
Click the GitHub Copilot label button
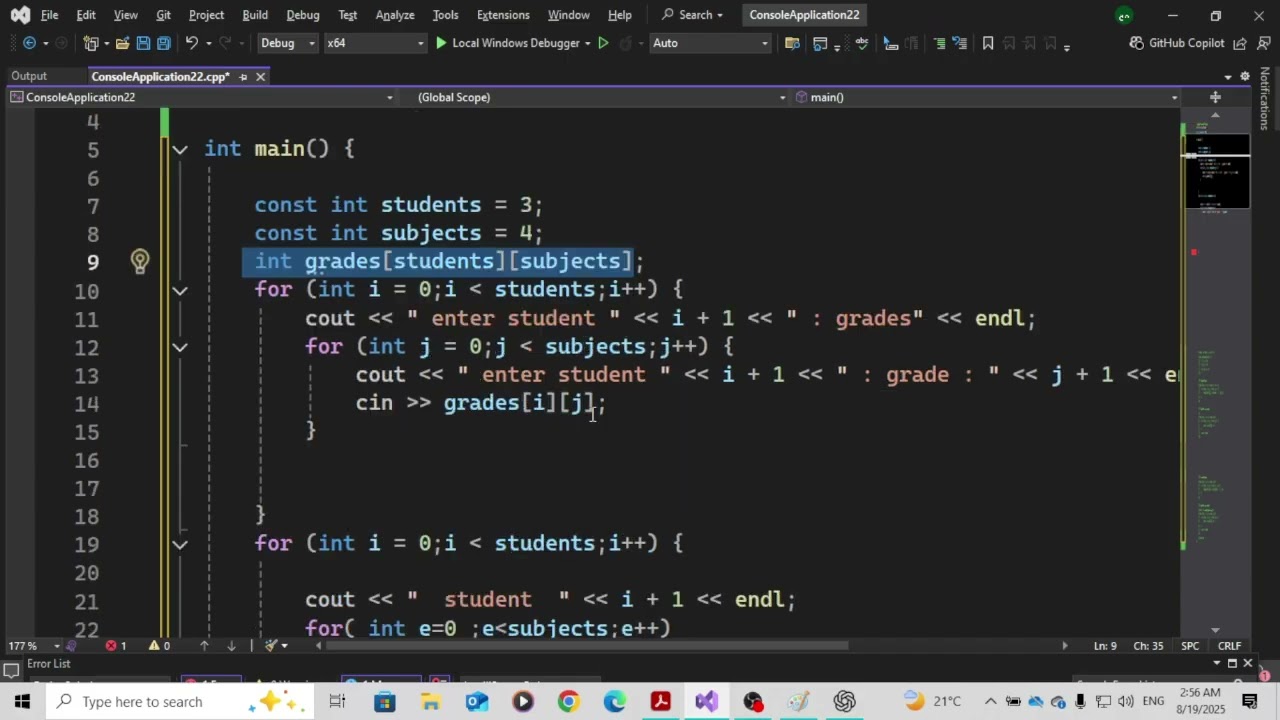tap(1187, 43)
